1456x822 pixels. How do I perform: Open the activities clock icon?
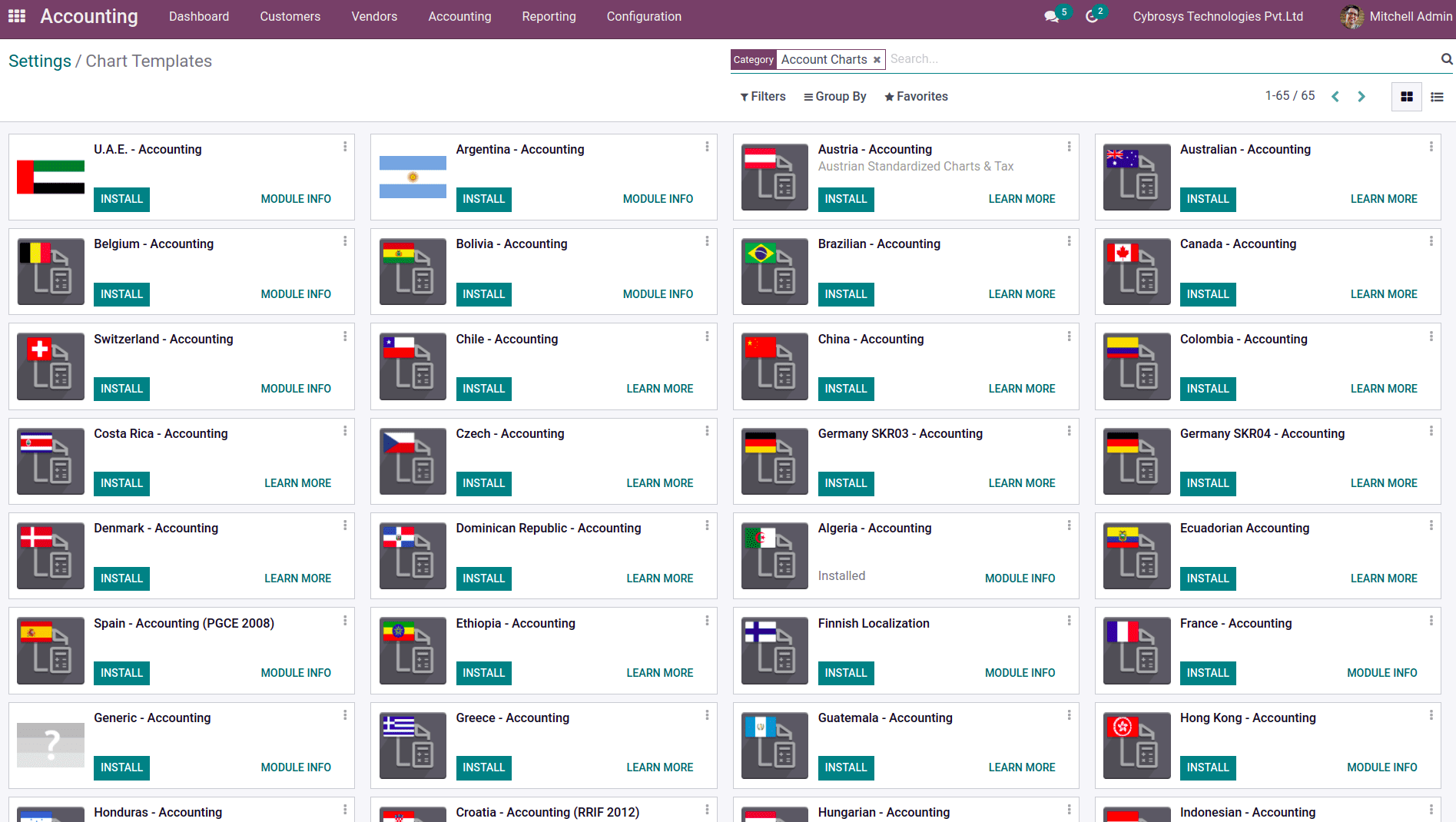[1092, 16]
